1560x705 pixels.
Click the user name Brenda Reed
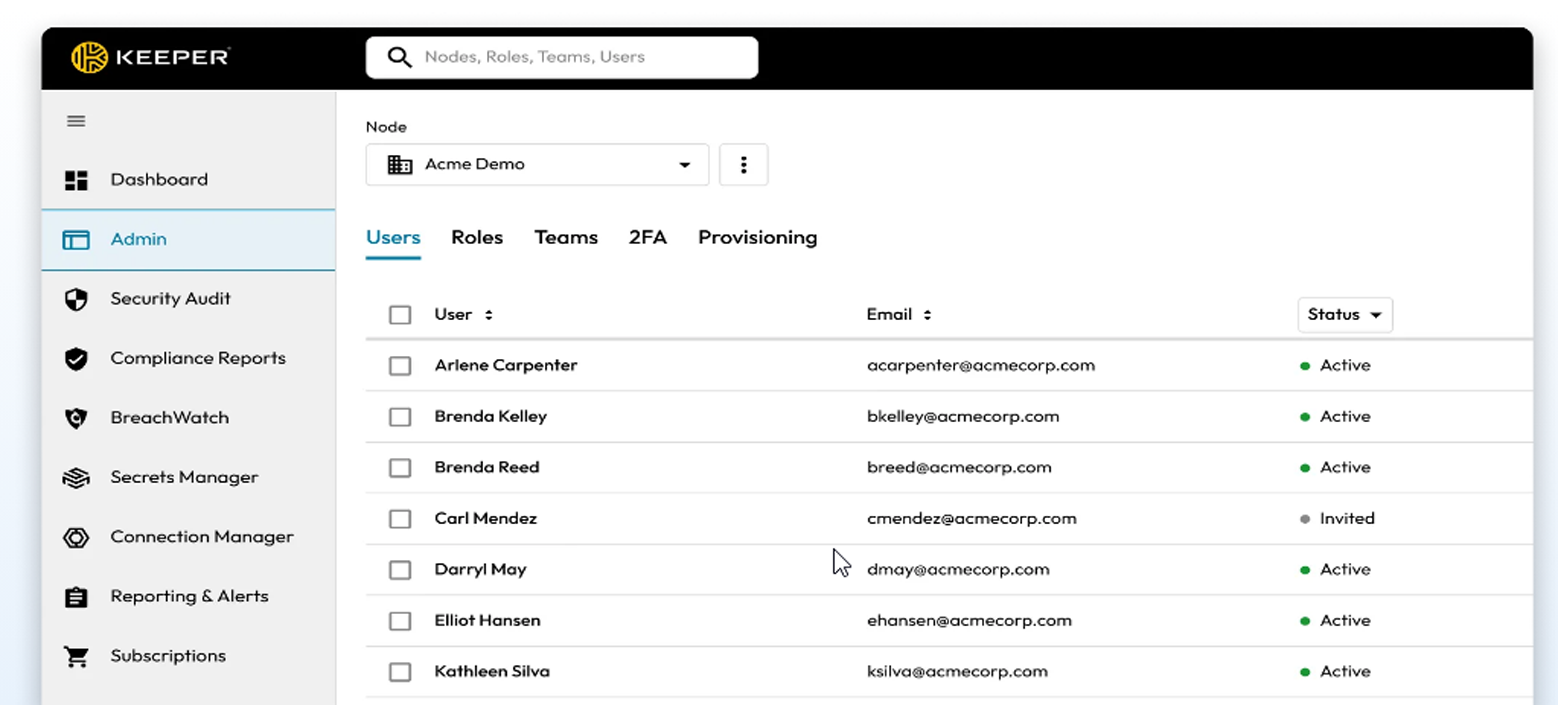pyautogui.click(x=487, y=467)
